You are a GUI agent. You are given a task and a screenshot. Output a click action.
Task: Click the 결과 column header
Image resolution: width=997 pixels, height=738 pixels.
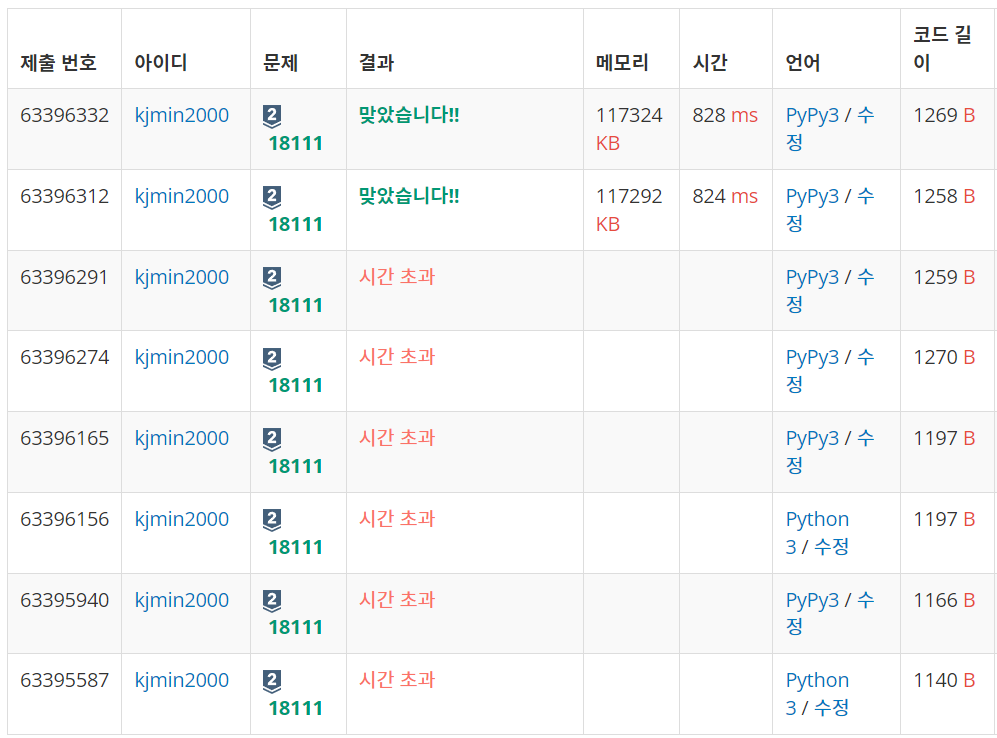376,63
